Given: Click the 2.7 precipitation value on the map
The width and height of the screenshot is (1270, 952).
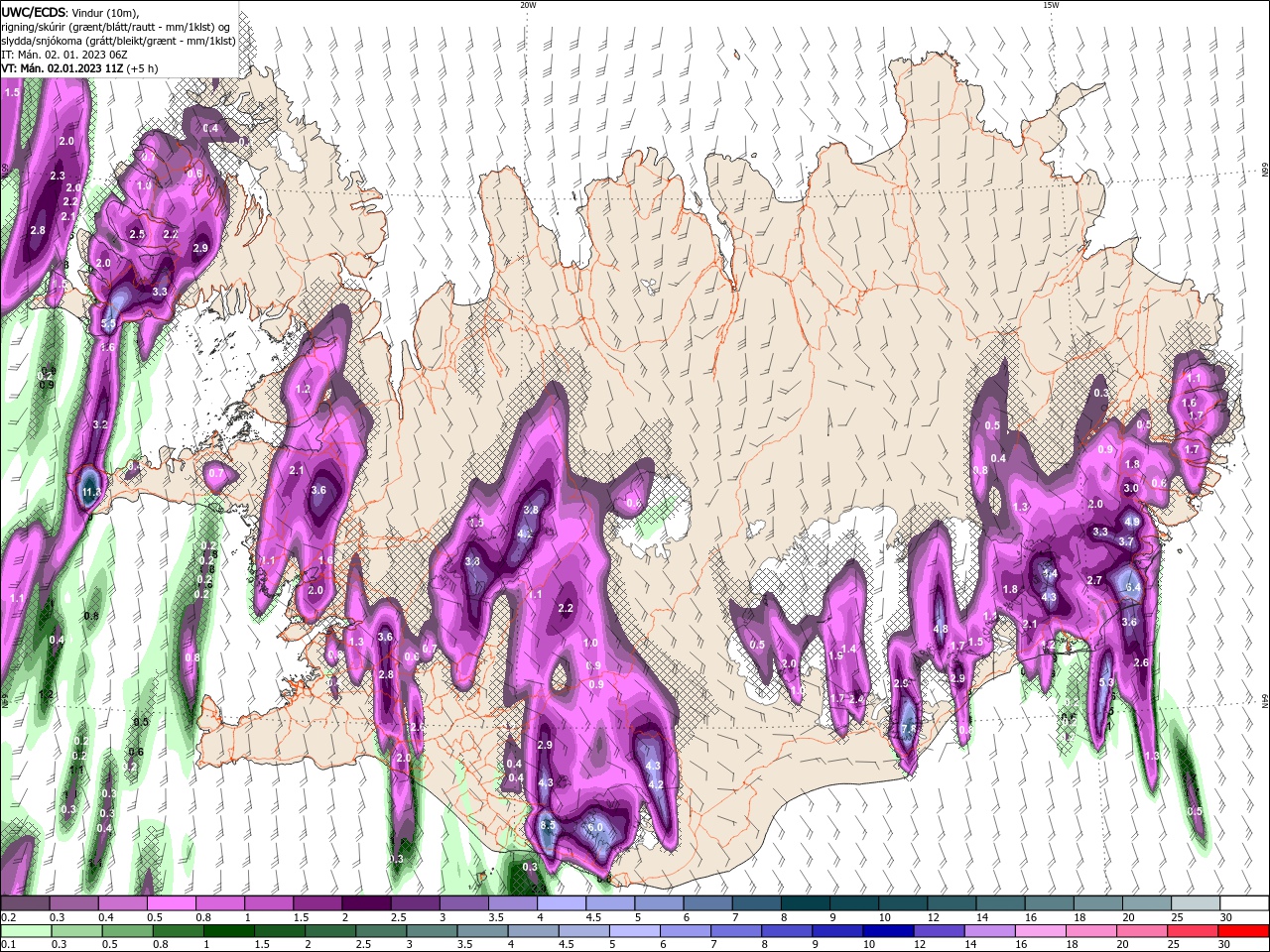Looking at the screenshot, I should pos(1094,580).
